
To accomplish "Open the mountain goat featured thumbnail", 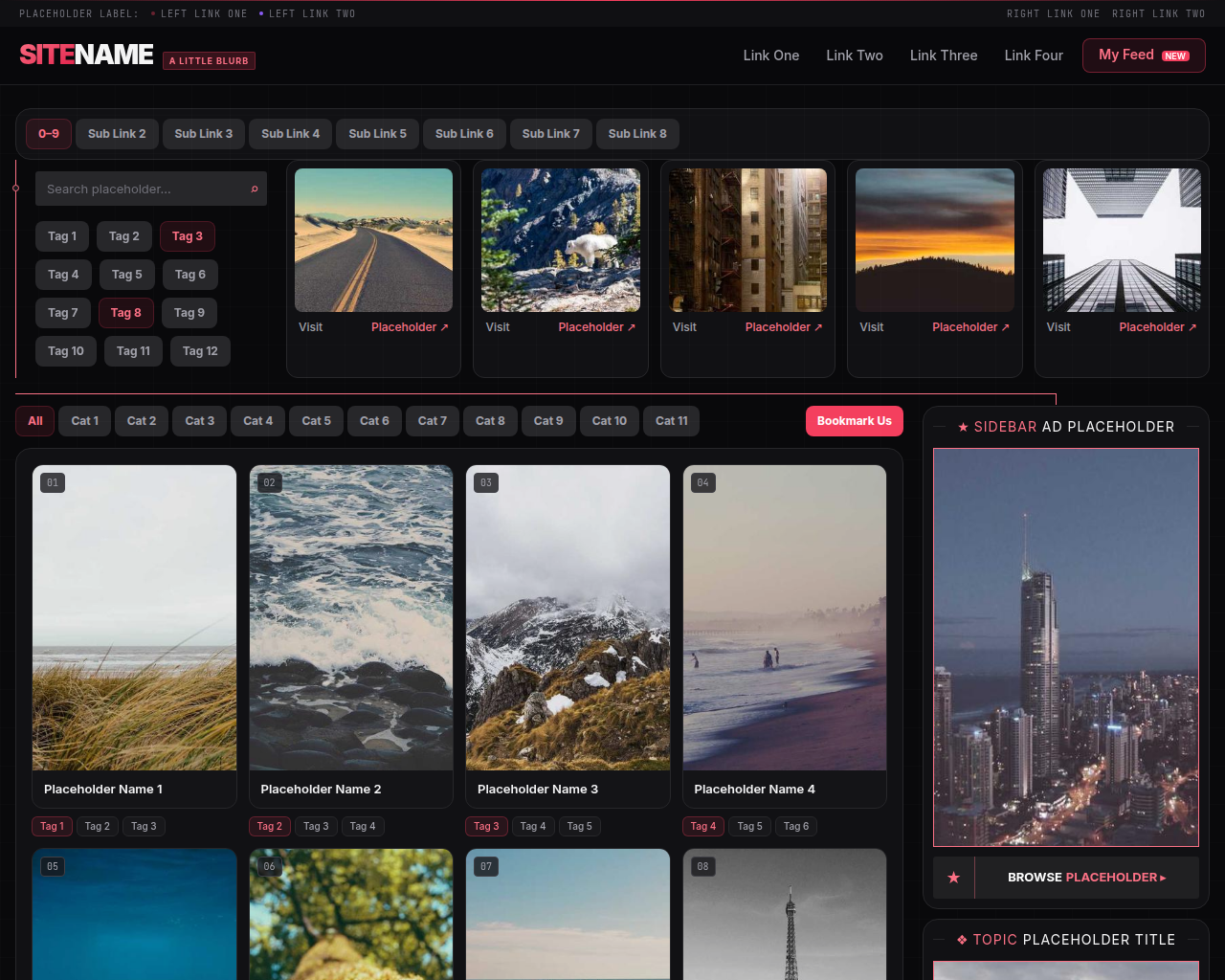I will point(561,240).
